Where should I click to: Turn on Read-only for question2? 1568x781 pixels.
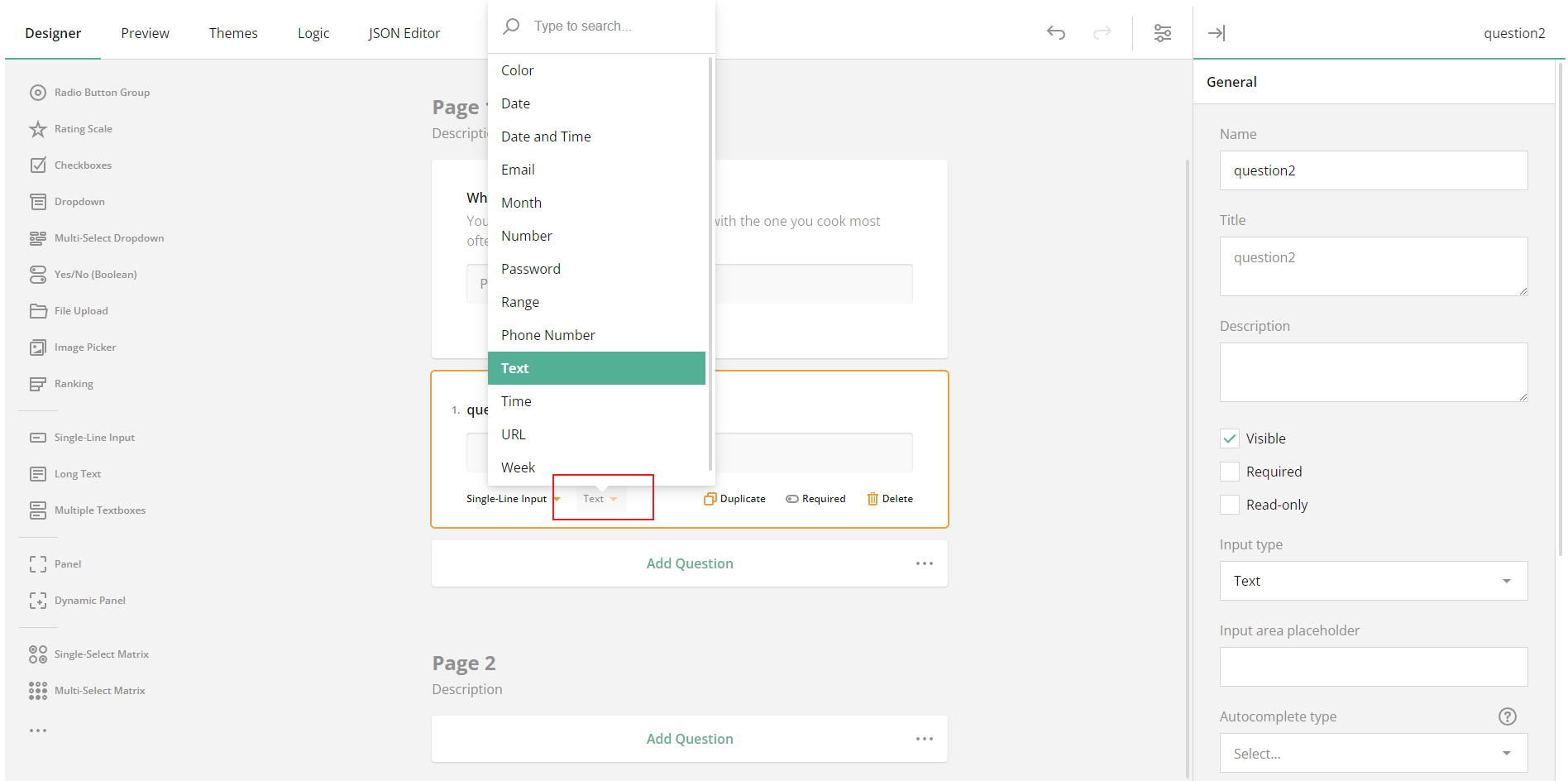pos(1229,504)
